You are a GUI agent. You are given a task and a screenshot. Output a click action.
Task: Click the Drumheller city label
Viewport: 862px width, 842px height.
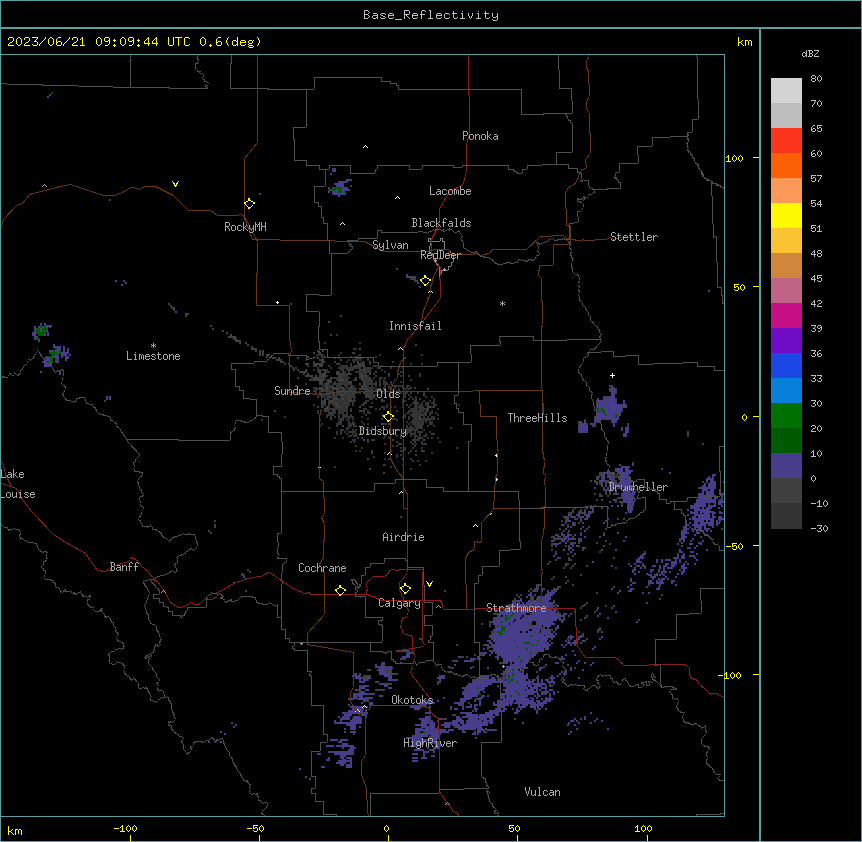click(638, 487)
